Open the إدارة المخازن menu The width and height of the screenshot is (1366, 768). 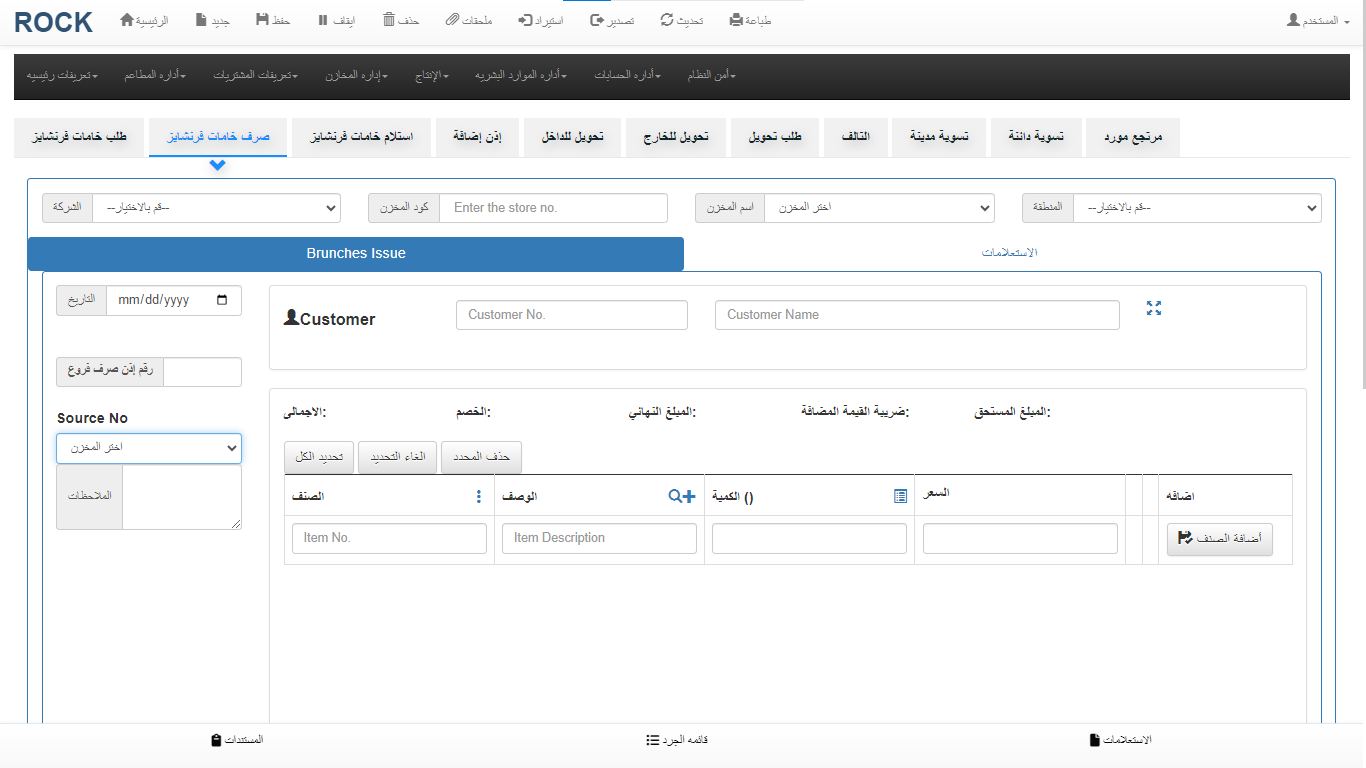(x=356, y=76)
